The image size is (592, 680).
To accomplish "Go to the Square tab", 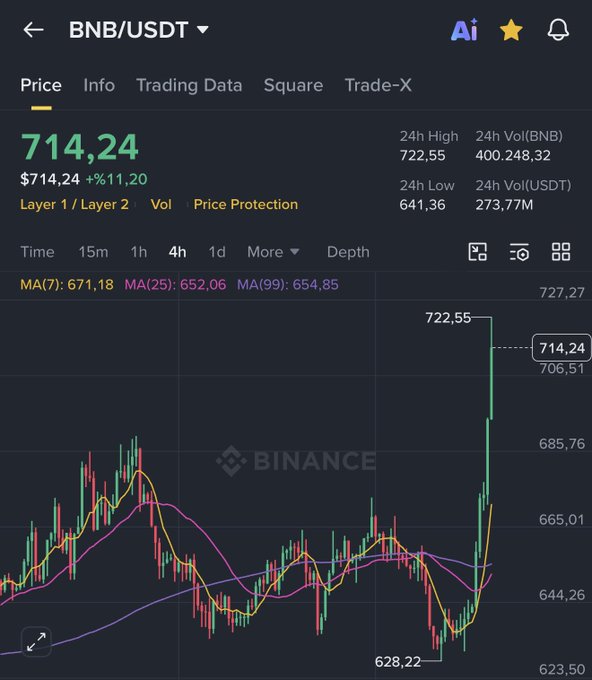I will pyautogui.click(x=293, y=85).
